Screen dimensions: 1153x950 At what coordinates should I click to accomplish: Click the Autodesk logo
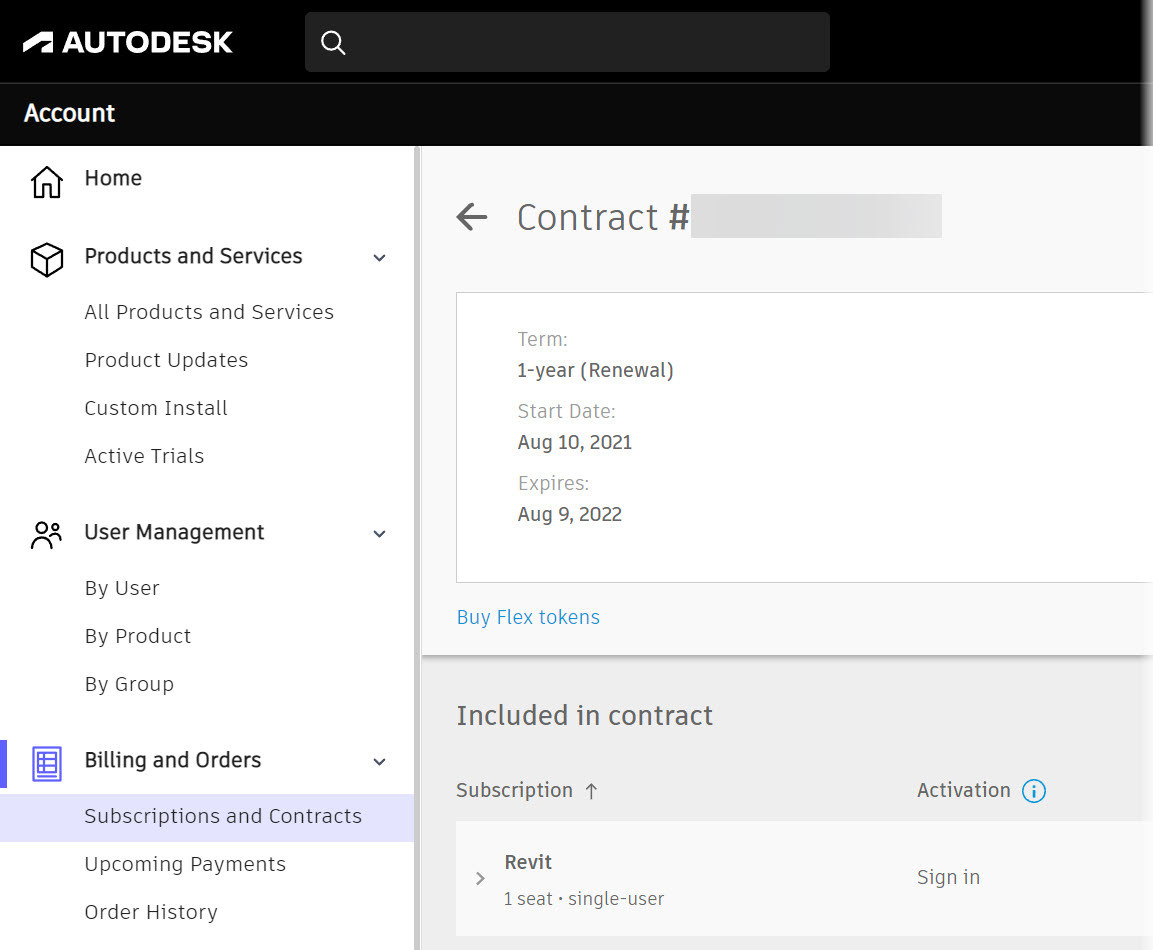click(127, 42)
